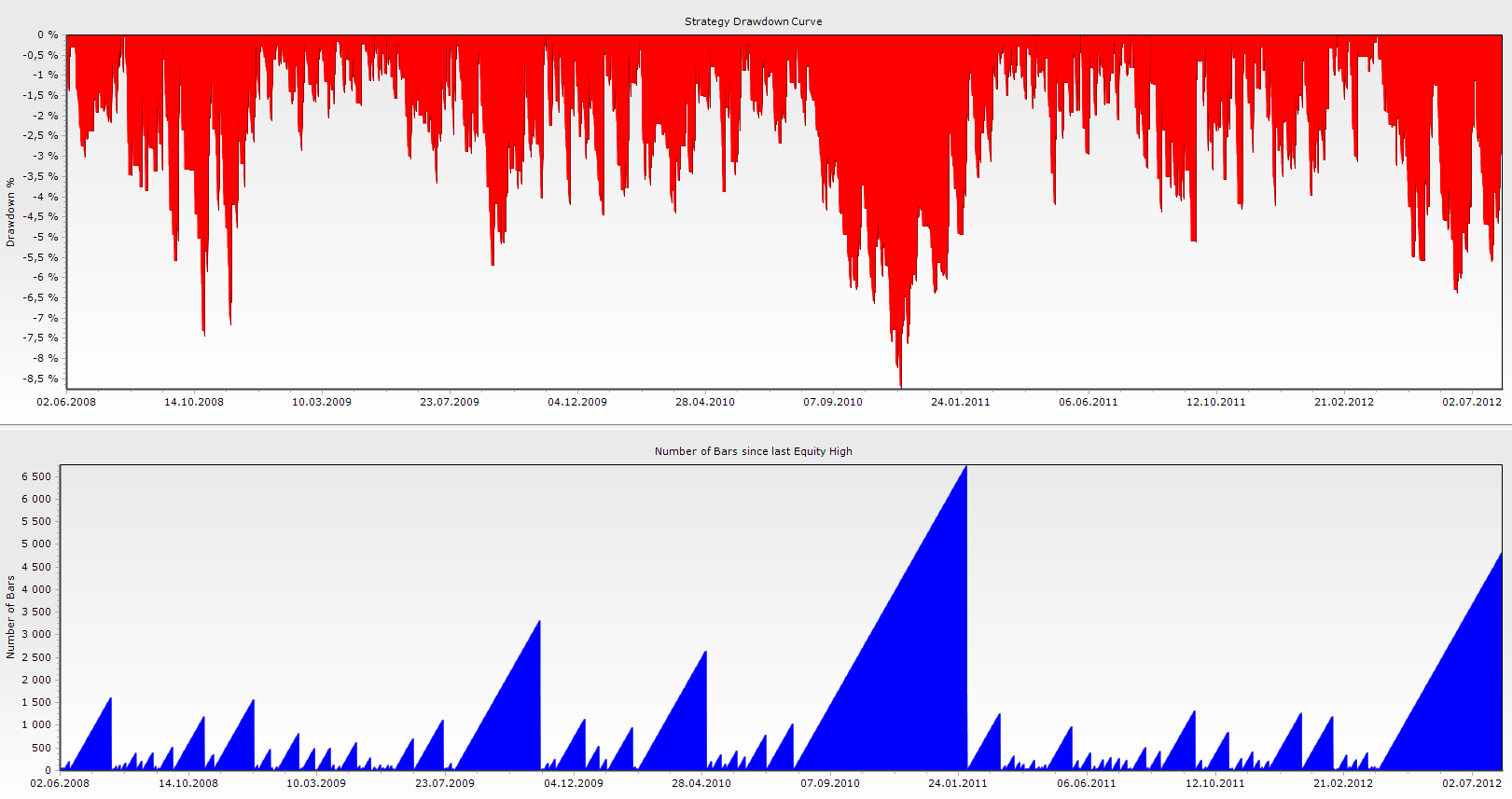
Task: Click 21.02.2012 date on drawdown chart axis
Action: (x=1344, y=402)
